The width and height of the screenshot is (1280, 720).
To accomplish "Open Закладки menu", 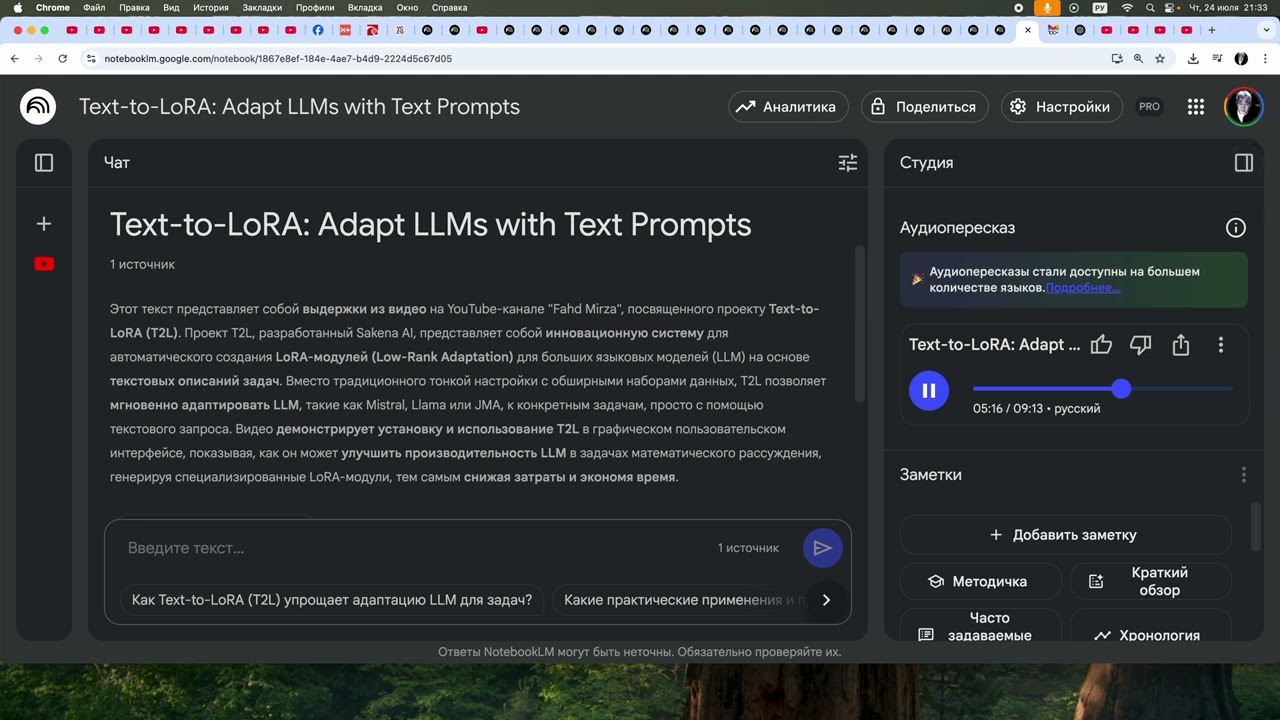I will [263, 7].
